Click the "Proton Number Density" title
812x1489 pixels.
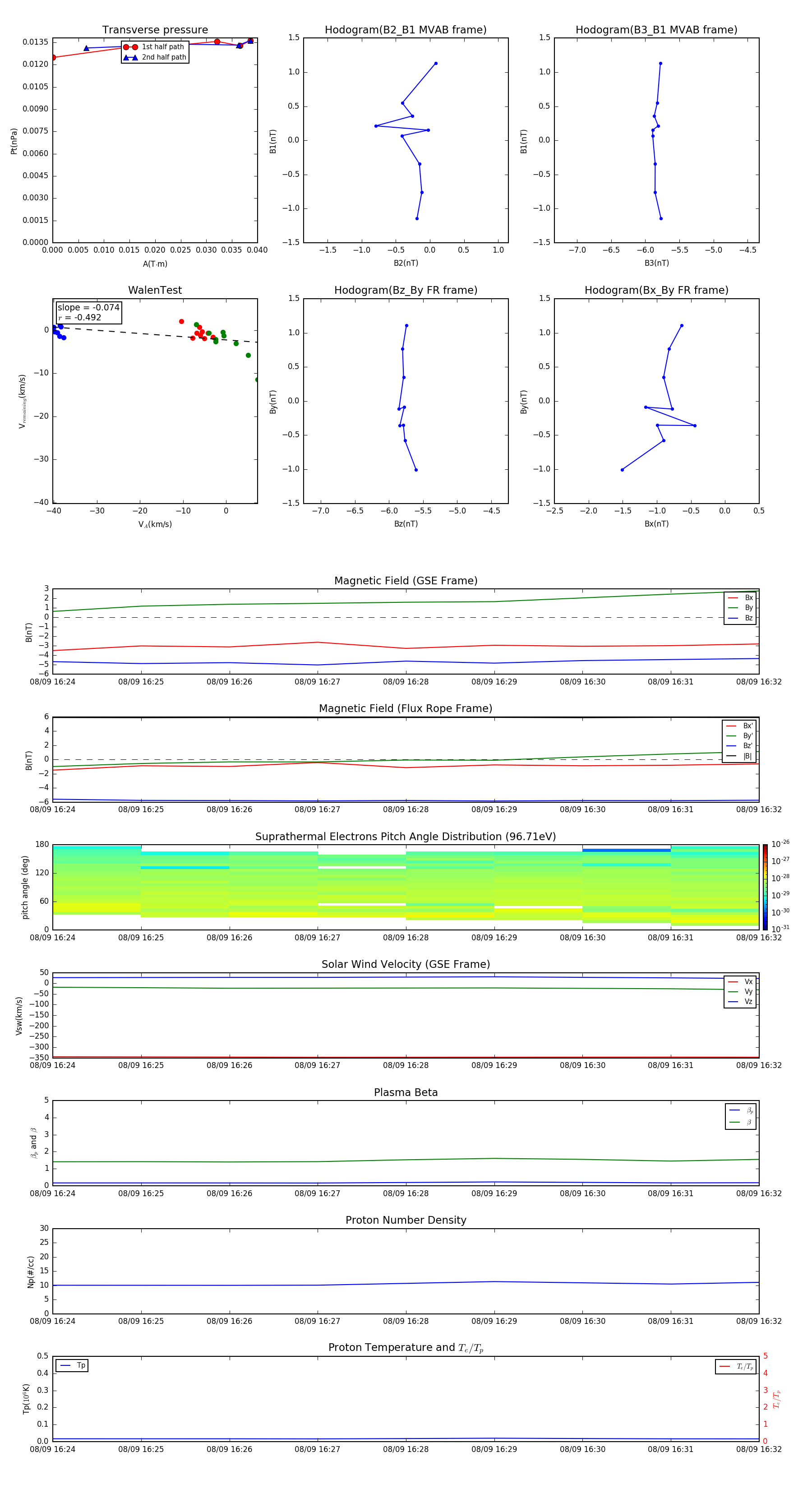click(x=406, y=1220)
